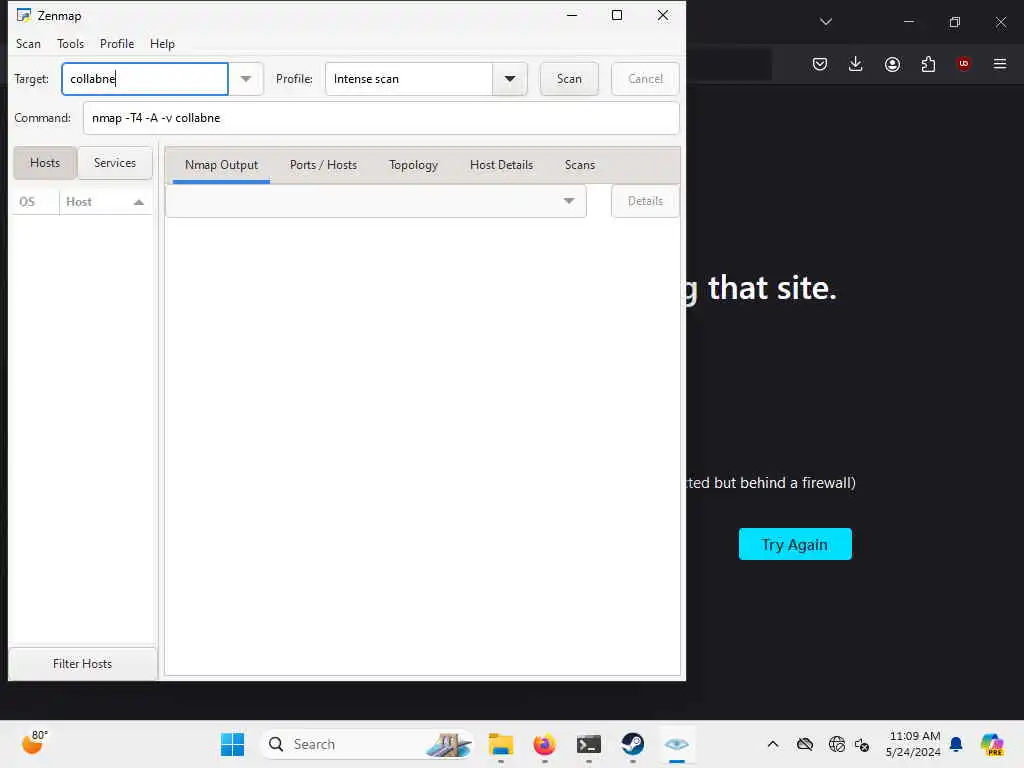Sort hosts by the Host column

105,202
